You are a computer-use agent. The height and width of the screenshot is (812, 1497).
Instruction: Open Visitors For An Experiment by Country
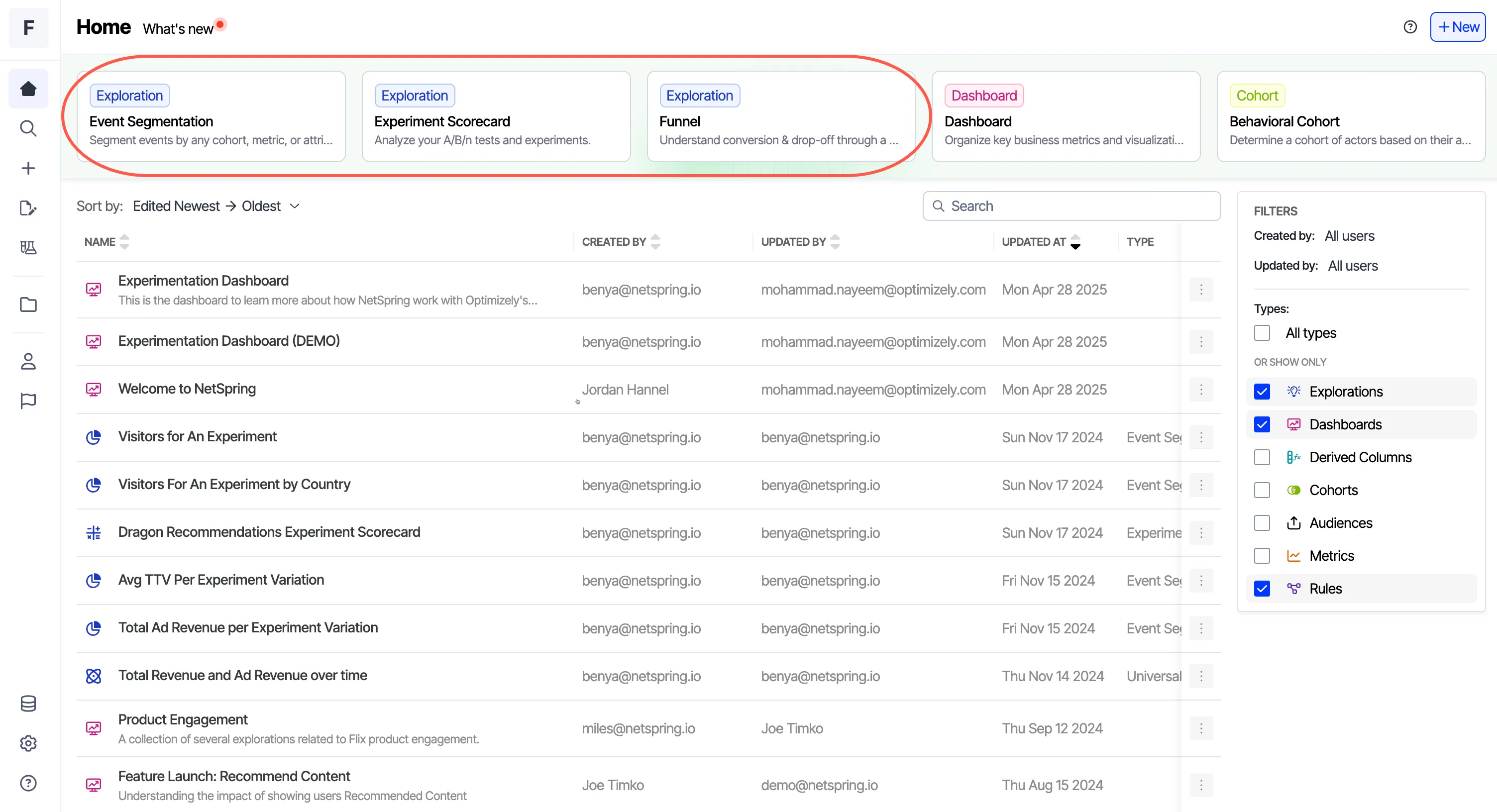pos(234,484)
